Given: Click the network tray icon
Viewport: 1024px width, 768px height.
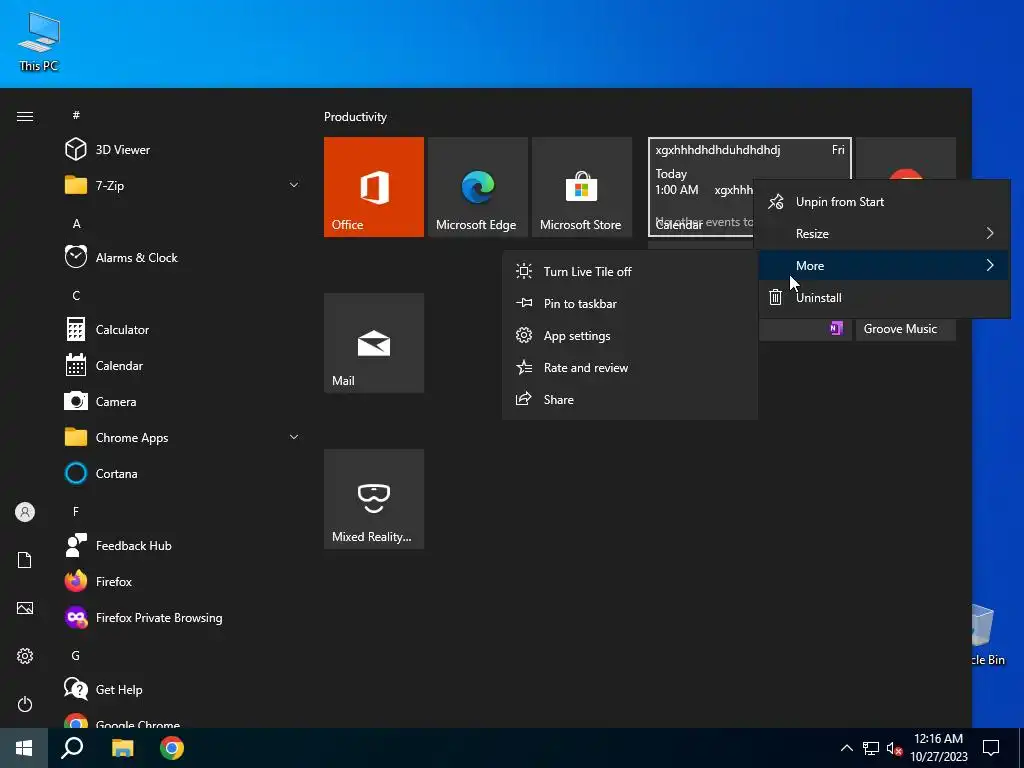Looking at the screenshot, I should pyautogui.click(x=871, y=748).
